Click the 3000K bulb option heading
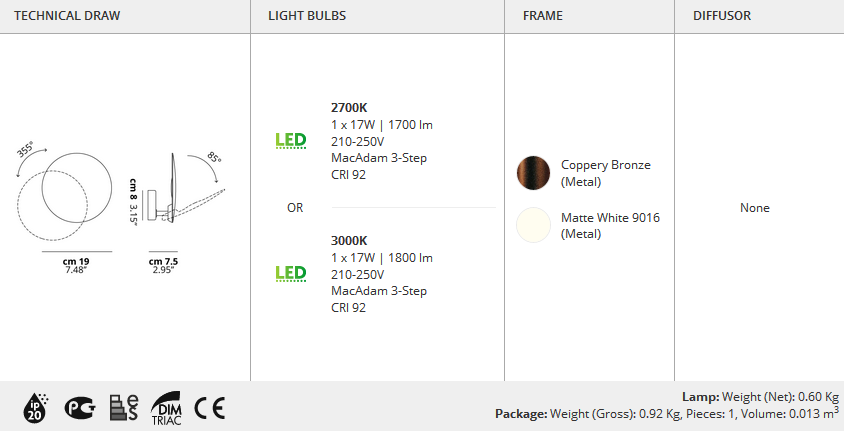 349,241
